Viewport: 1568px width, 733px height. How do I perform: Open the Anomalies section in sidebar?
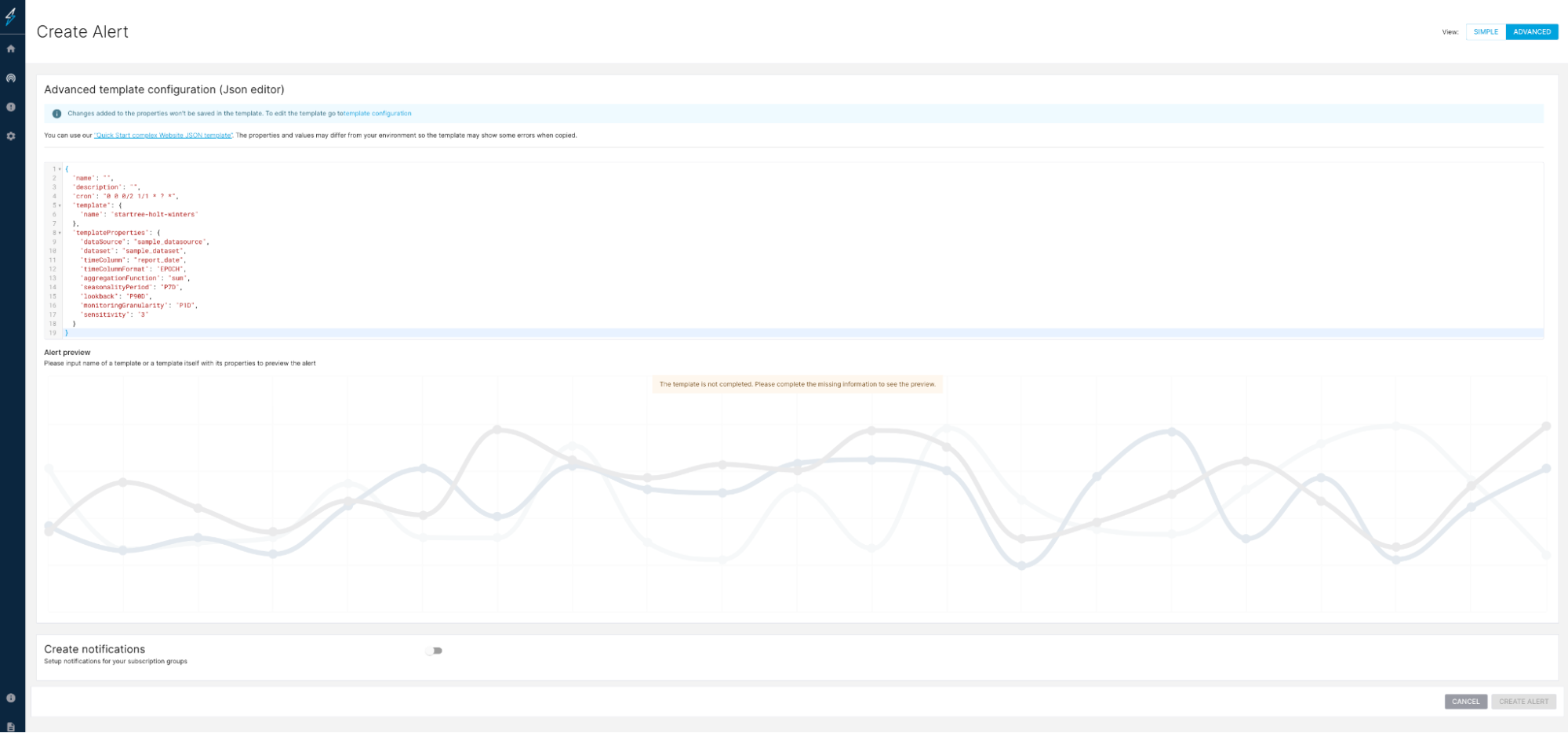tap(11, 107)
